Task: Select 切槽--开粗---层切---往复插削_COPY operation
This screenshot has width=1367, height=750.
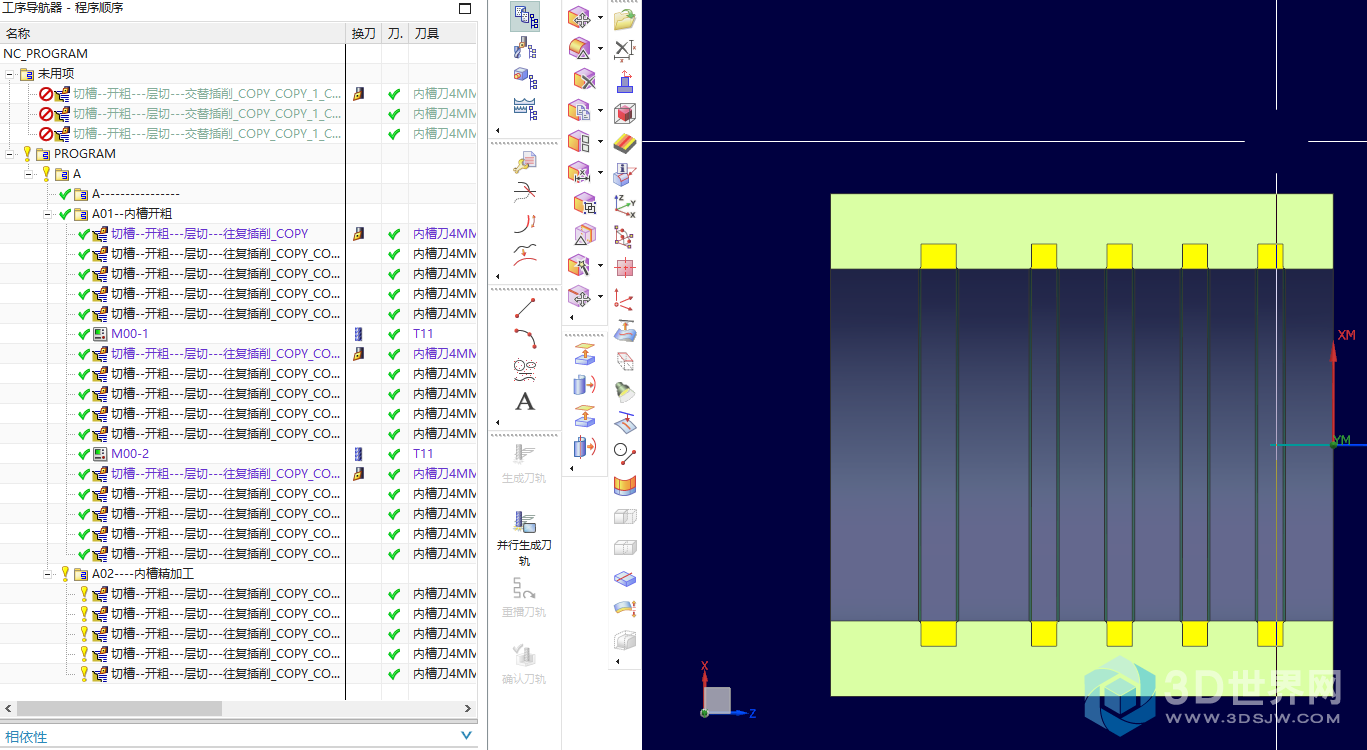Action: [210, 234]
